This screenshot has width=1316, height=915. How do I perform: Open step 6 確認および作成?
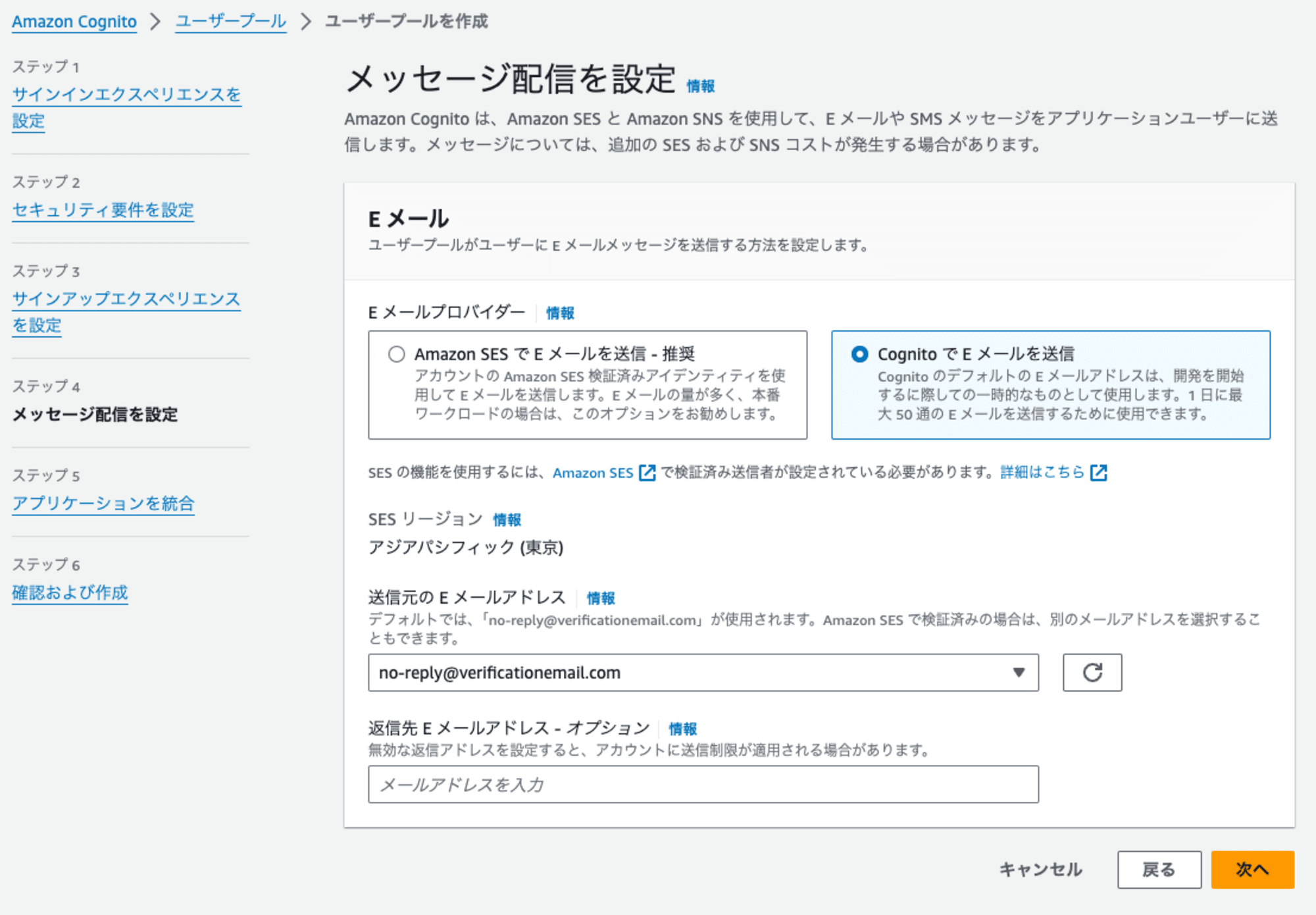[x=70, y=592]
